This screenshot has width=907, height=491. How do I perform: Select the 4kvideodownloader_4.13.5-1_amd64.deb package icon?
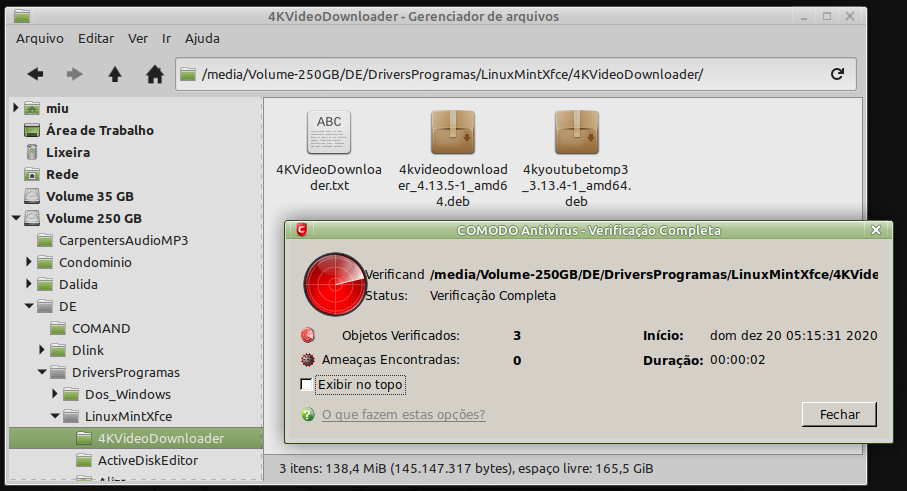[x=453, y=132]
